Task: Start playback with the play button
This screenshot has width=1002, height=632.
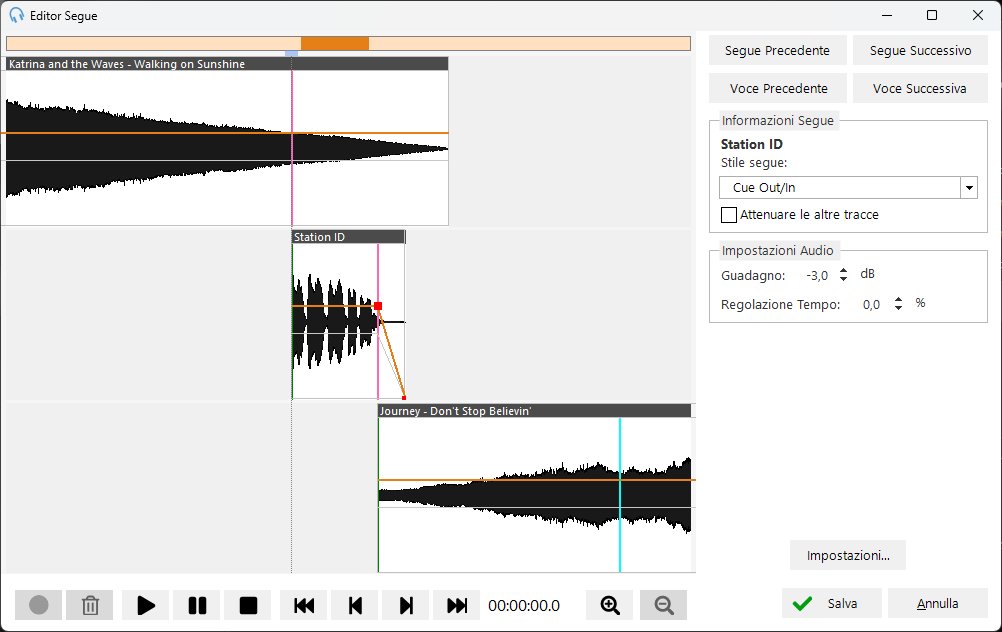Action: pyautogui.click(x=146, y=605)
